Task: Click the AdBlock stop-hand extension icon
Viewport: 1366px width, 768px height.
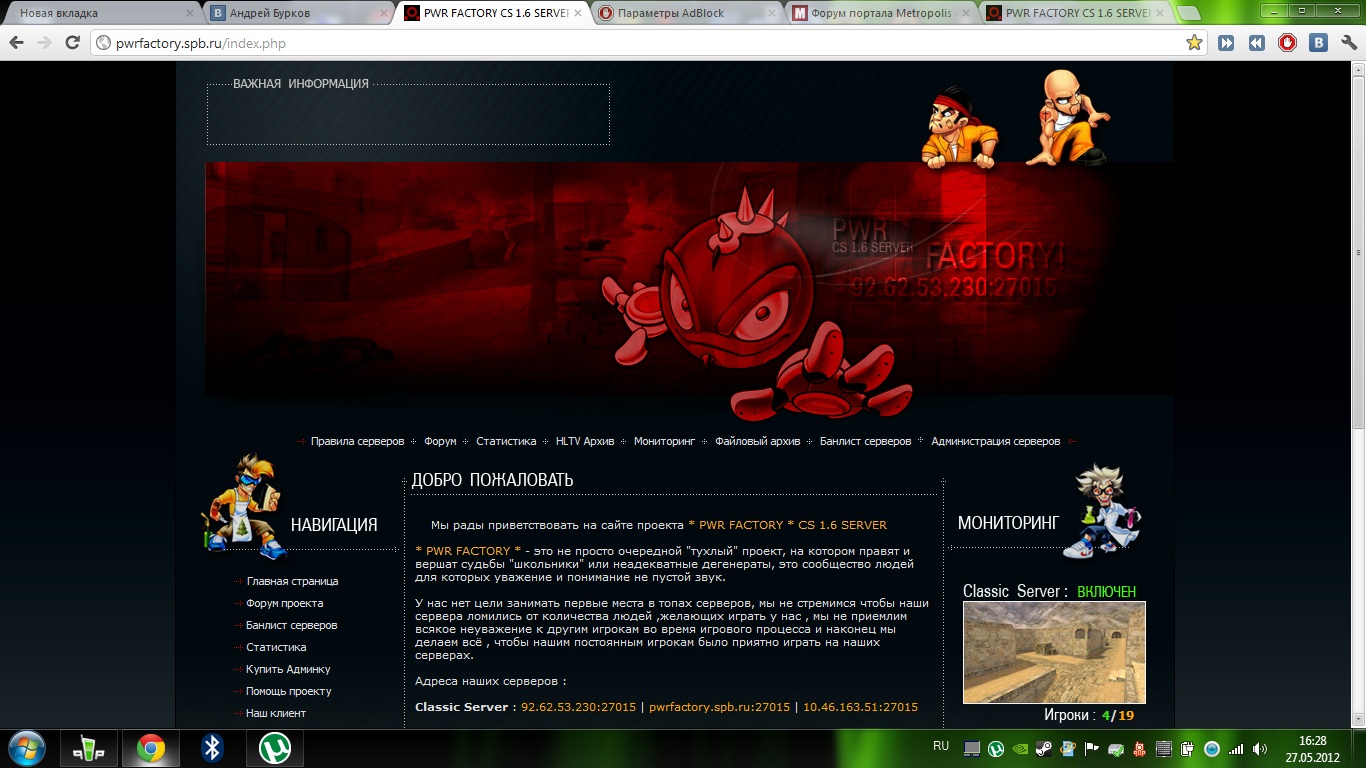Action: click(x=1288, y=43)
